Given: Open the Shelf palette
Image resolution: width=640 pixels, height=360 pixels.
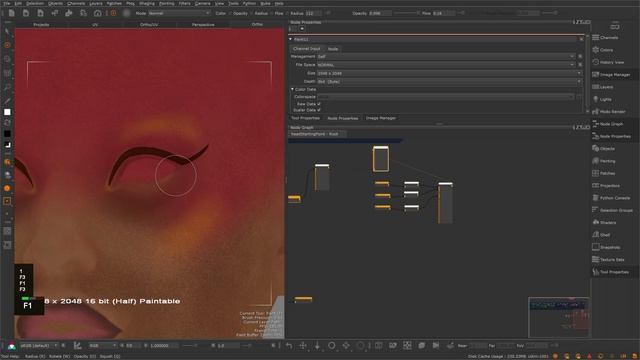Looking at the screenshot, I should tap(602, 235).
